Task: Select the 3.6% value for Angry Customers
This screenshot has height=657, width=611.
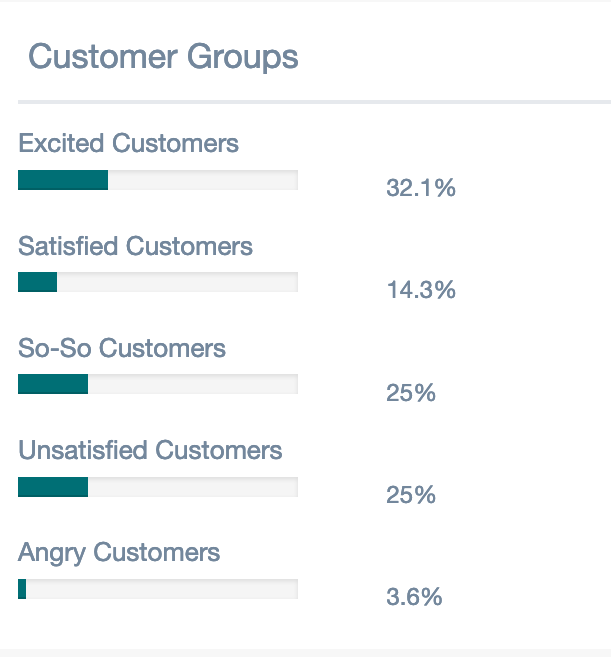Action: 414,598
